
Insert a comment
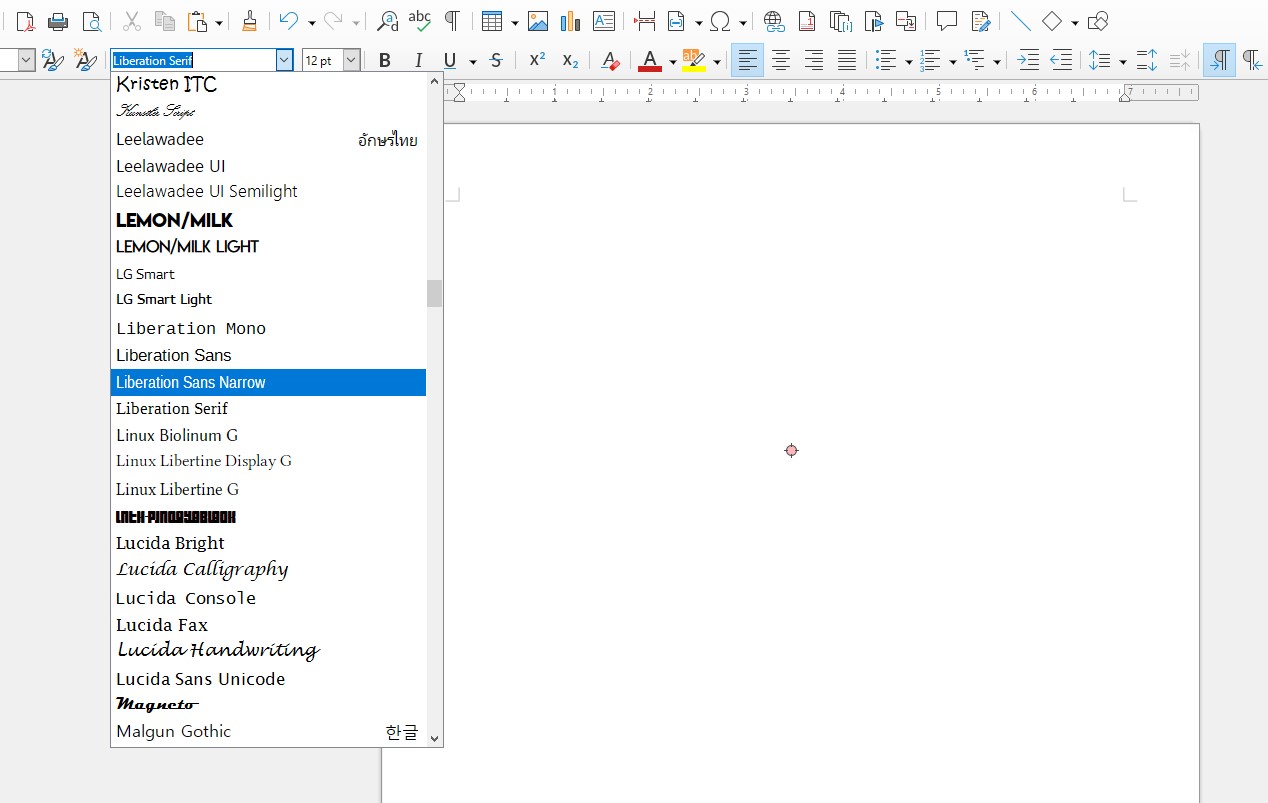(947, 21)
